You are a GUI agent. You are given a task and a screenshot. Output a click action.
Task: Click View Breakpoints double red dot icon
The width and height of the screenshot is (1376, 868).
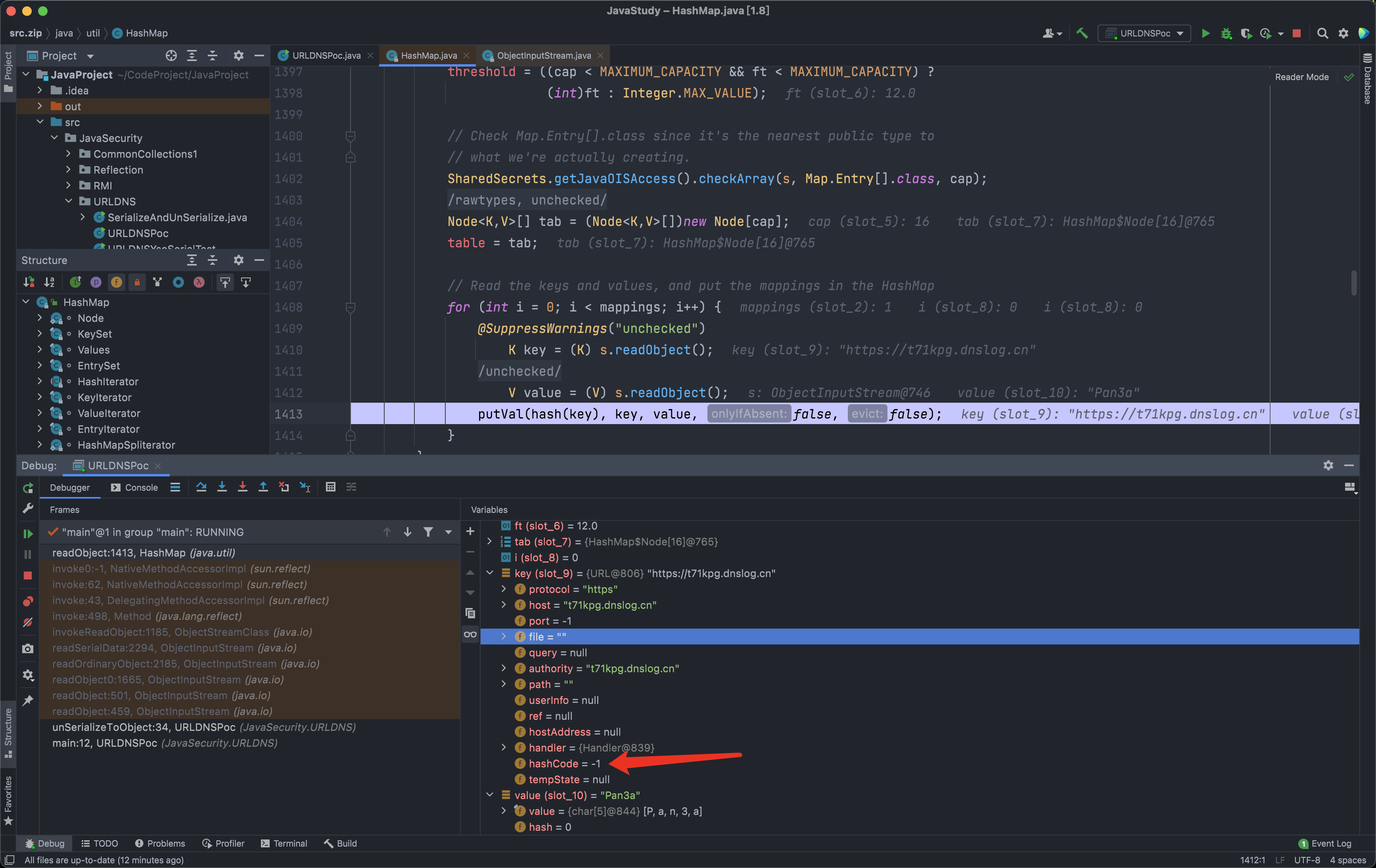(x=27, y=601)
